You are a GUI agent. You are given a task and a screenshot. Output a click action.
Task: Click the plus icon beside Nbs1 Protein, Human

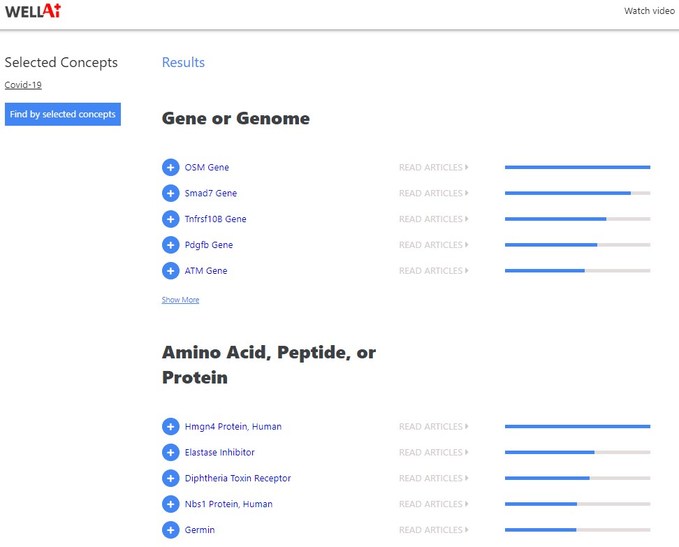(170, 505)
